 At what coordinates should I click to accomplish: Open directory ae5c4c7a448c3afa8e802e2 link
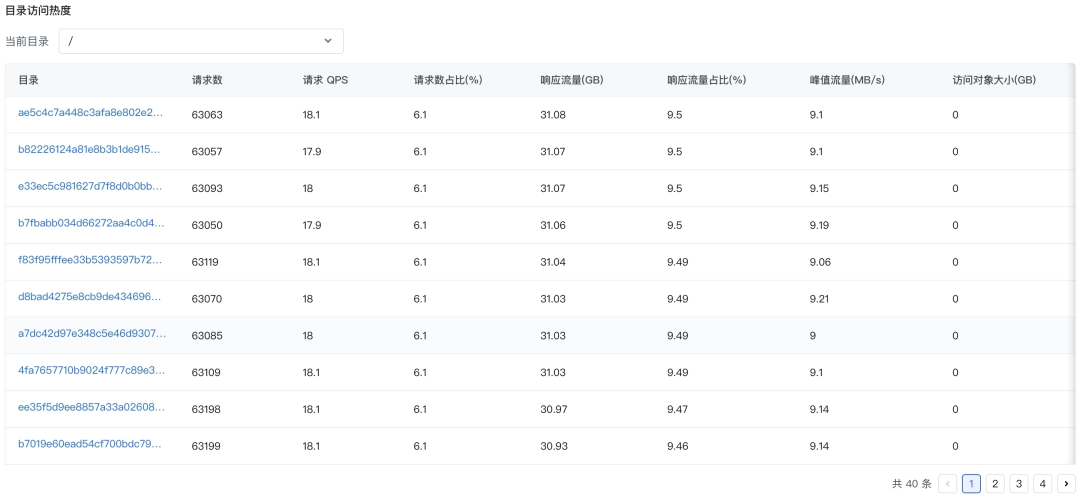pyautogui.click(x=91, y=112)
